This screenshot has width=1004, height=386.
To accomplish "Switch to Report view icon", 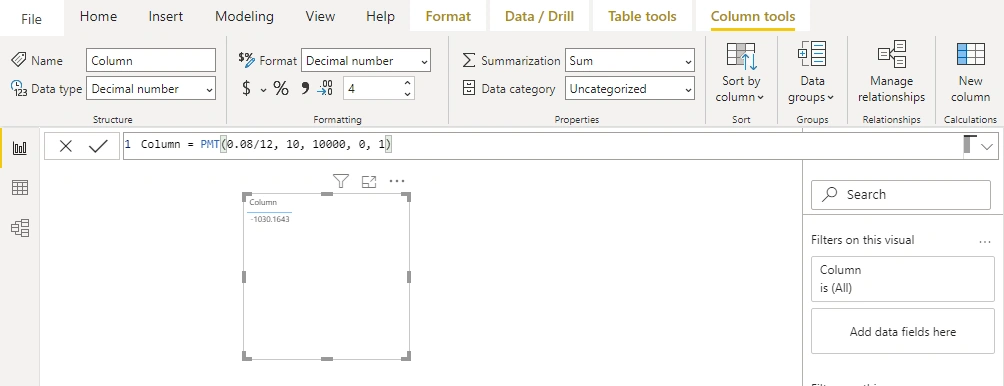I will 20,149.
